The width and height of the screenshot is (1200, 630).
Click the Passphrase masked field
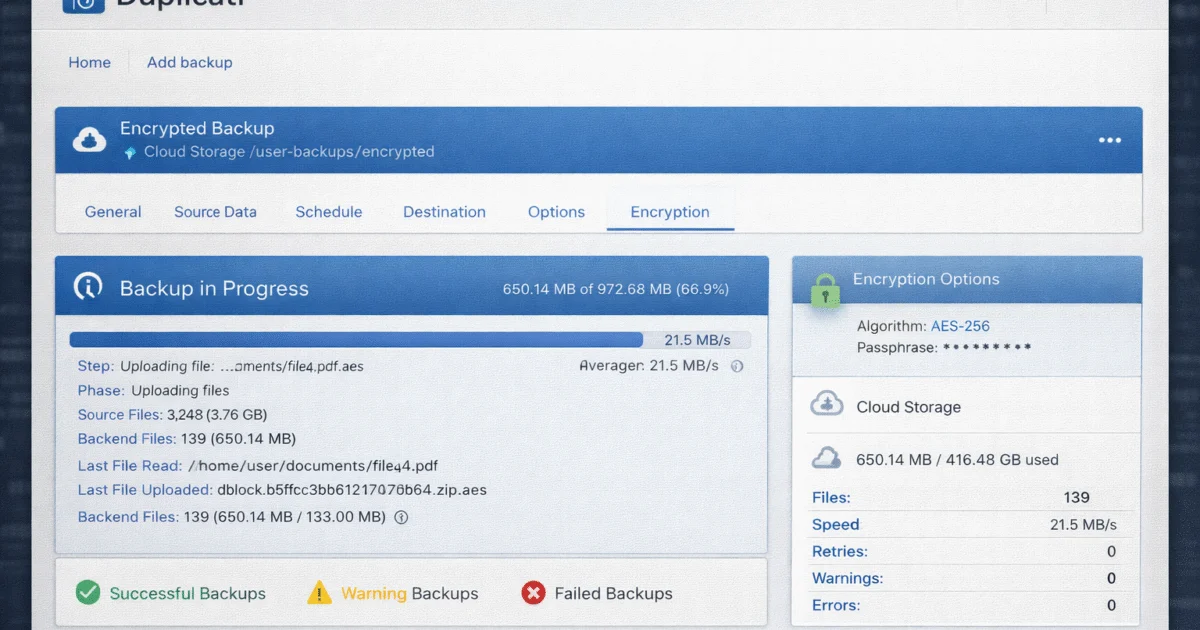[x=987, y=348]
